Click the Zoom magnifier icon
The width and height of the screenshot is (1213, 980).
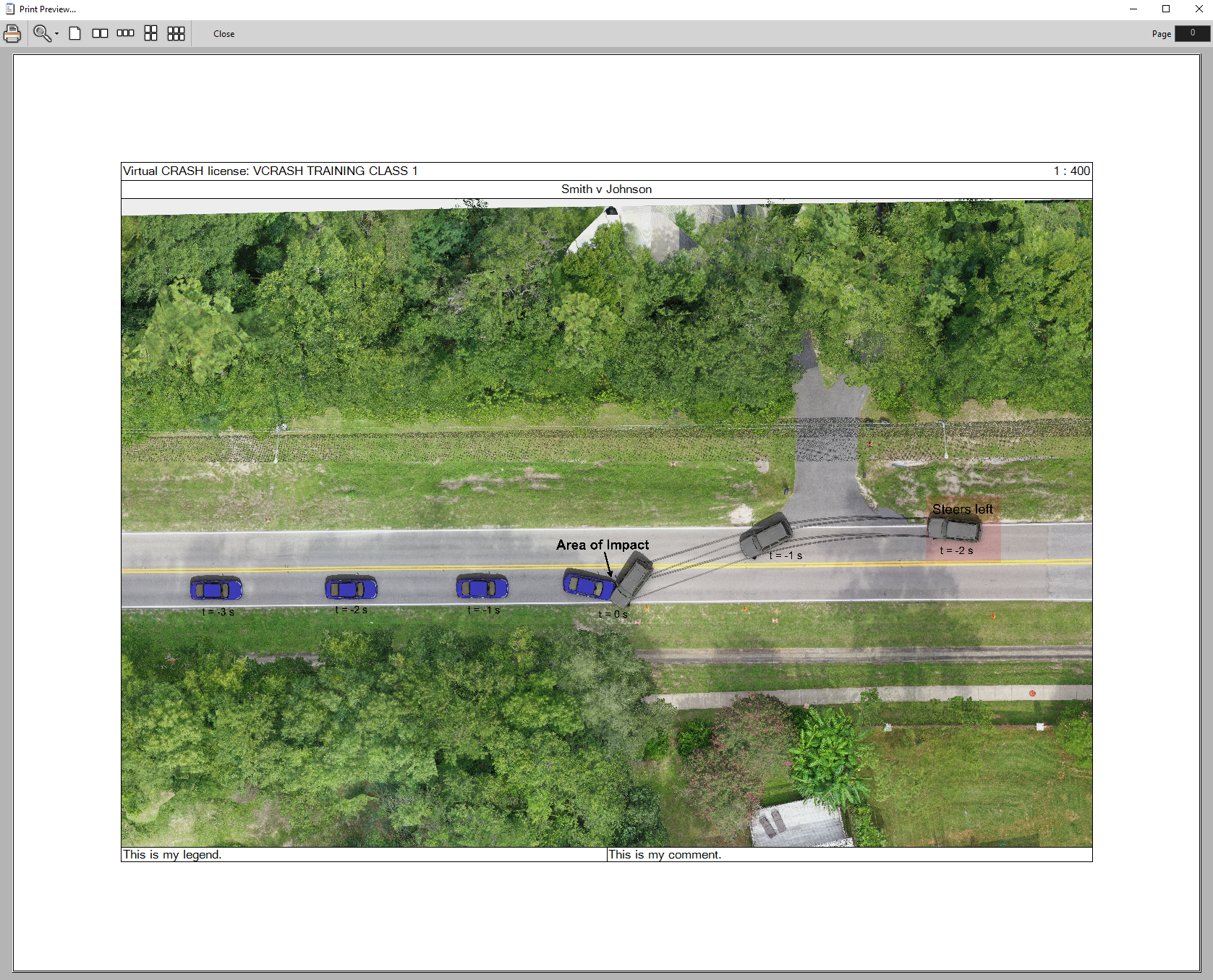coord(42,34)
